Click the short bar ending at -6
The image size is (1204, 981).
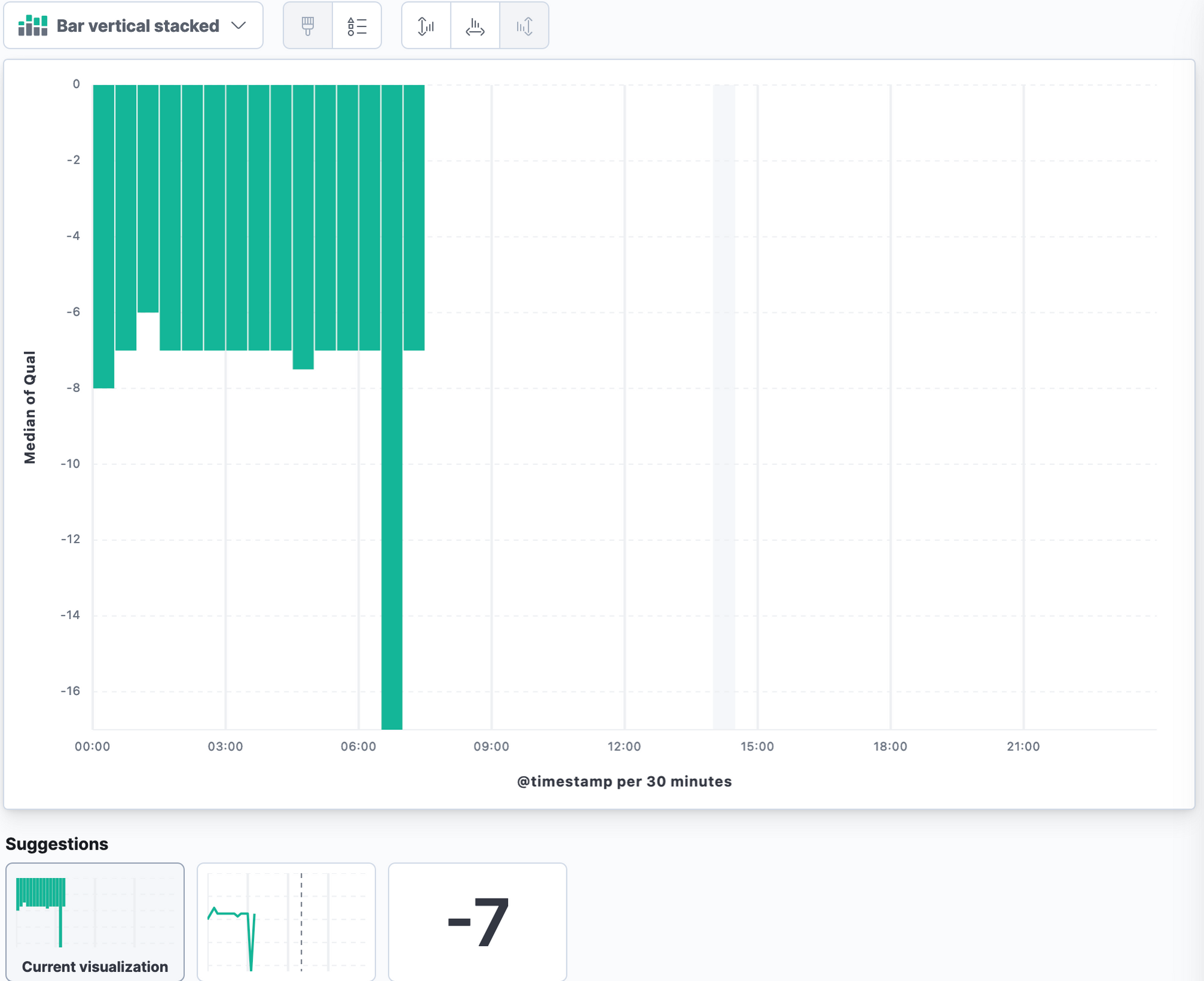coord(148,199)
